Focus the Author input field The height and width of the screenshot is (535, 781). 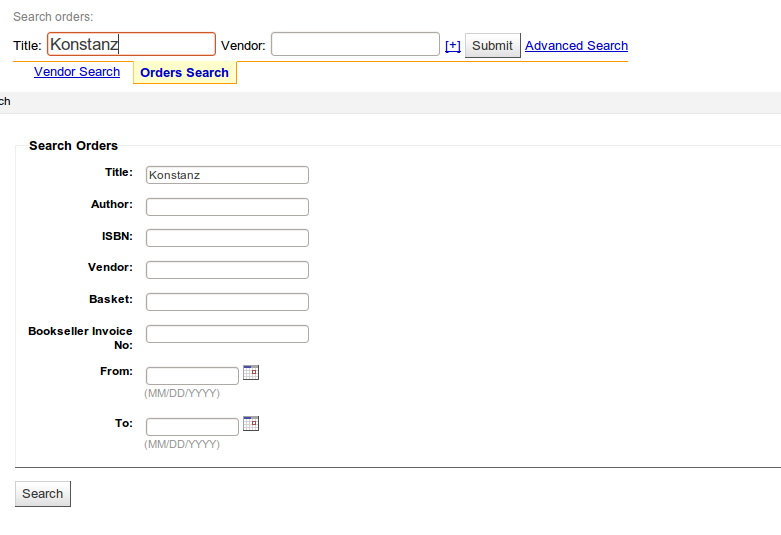tap(227, 207)
